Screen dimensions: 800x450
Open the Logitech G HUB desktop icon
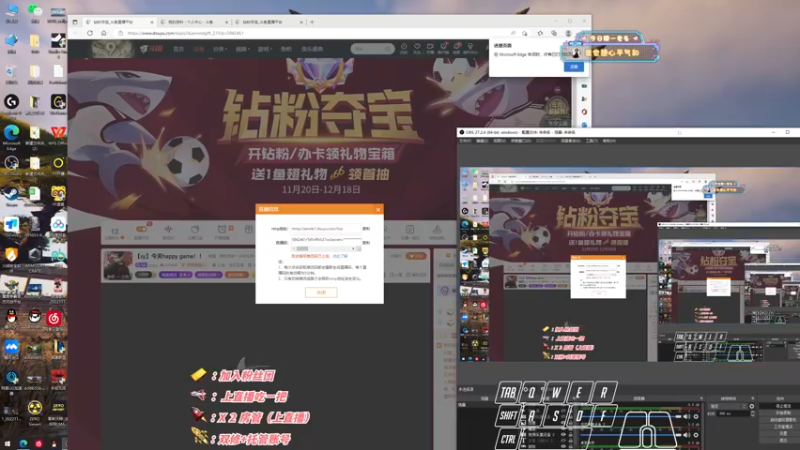(x=11, y=104)
